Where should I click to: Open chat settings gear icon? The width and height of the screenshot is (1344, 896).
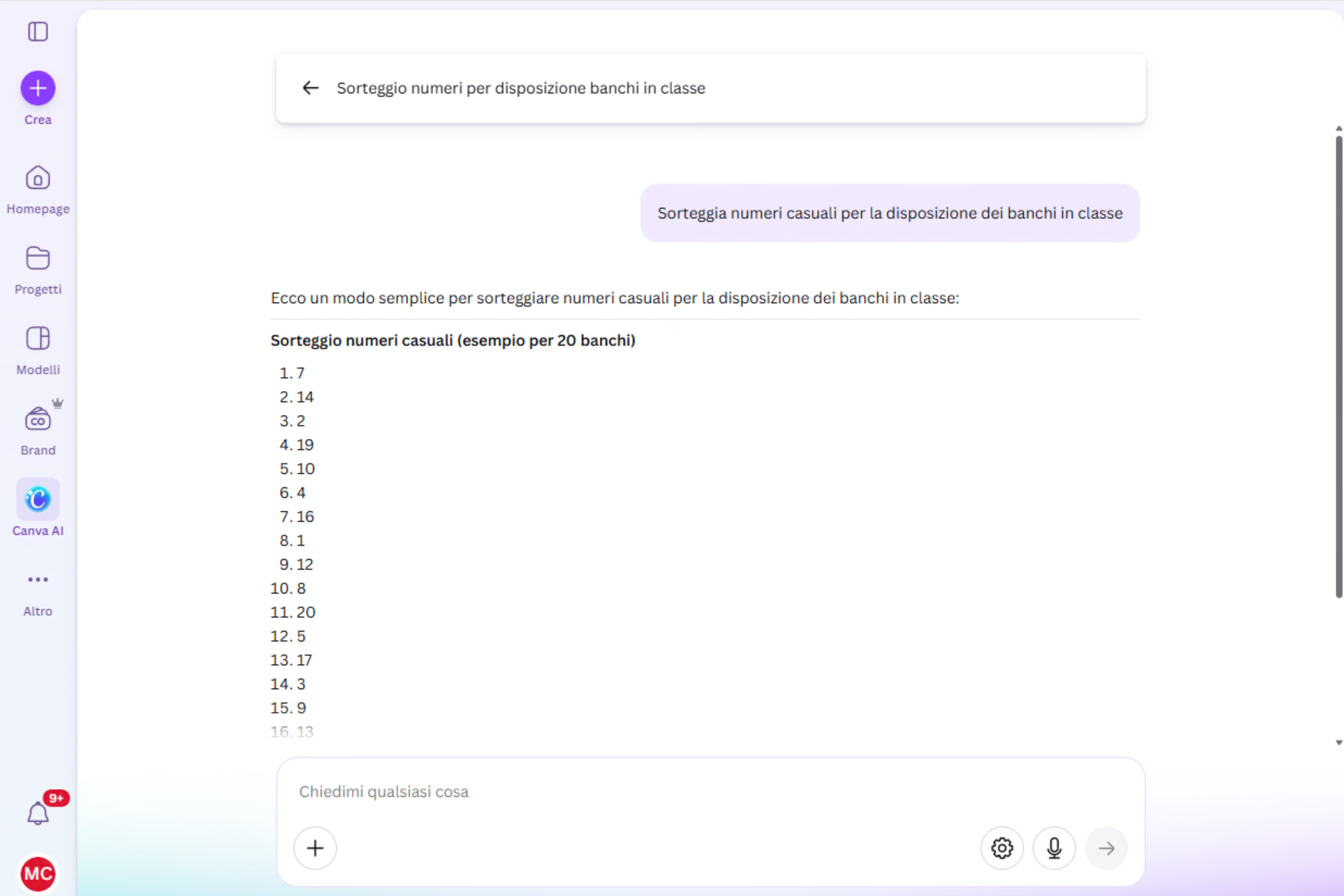pos(1002,848)
